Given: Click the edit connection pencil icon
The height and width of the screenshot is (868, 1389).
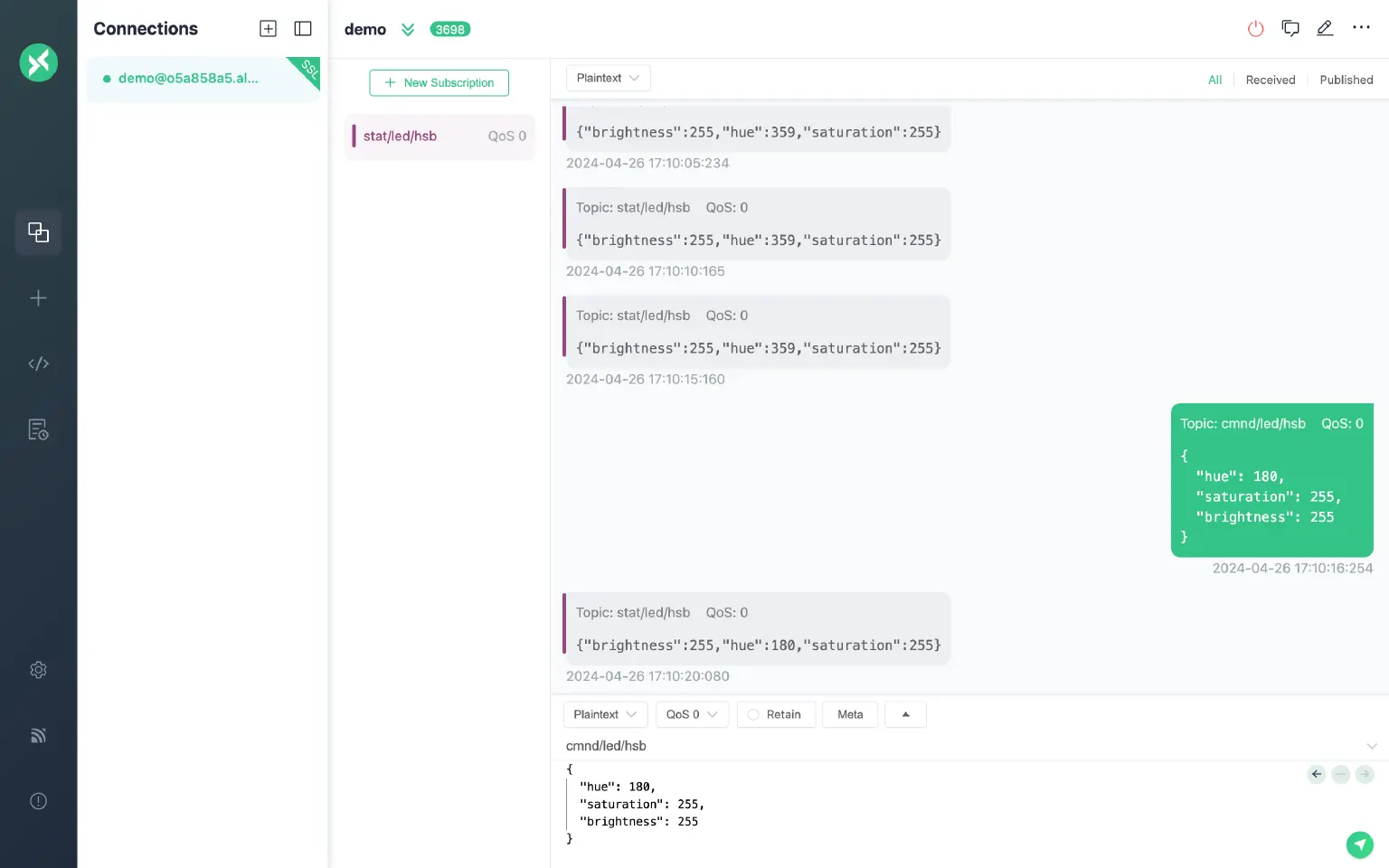Looking at the screenshot, I should 1325,29.
